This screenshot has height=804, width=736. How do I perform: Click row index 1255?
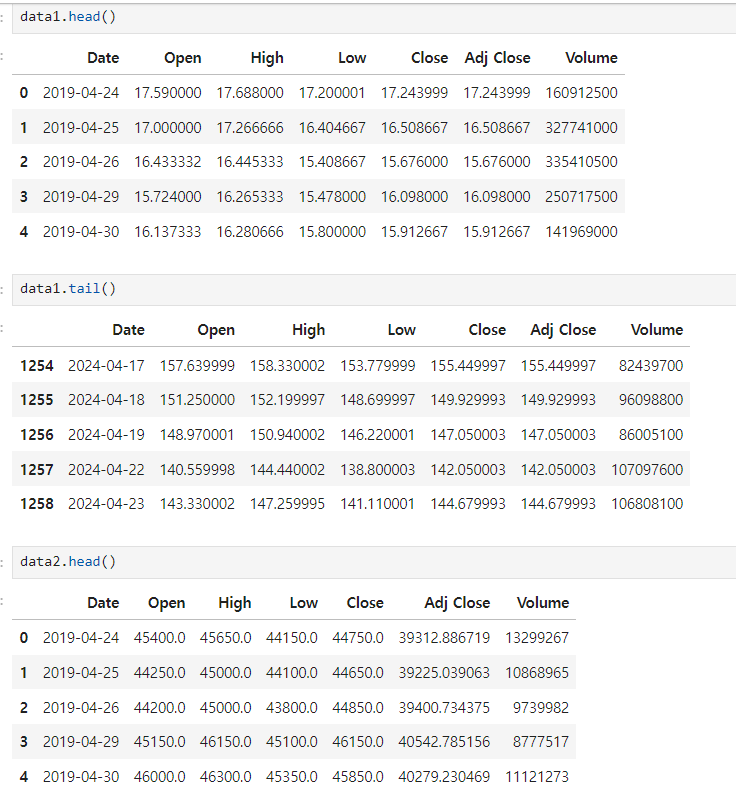[x=36, y=400]
